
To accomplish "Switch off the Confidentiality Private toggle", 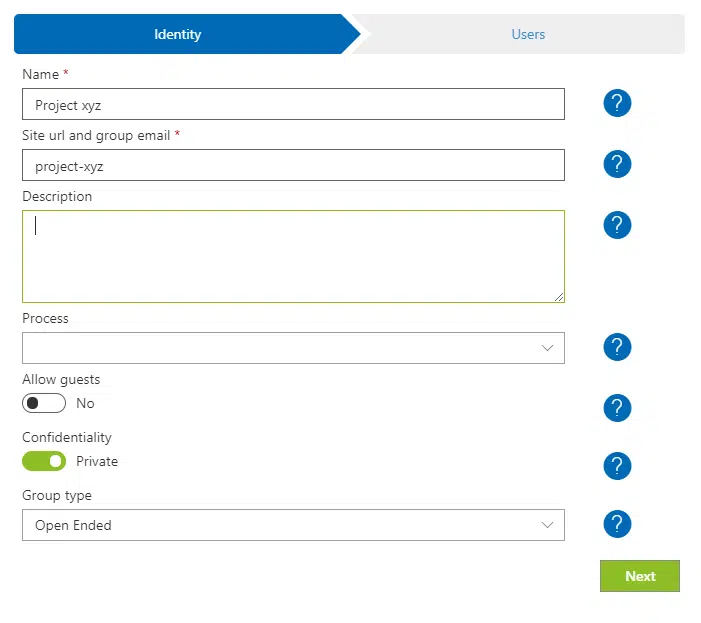I will point(44,461).
